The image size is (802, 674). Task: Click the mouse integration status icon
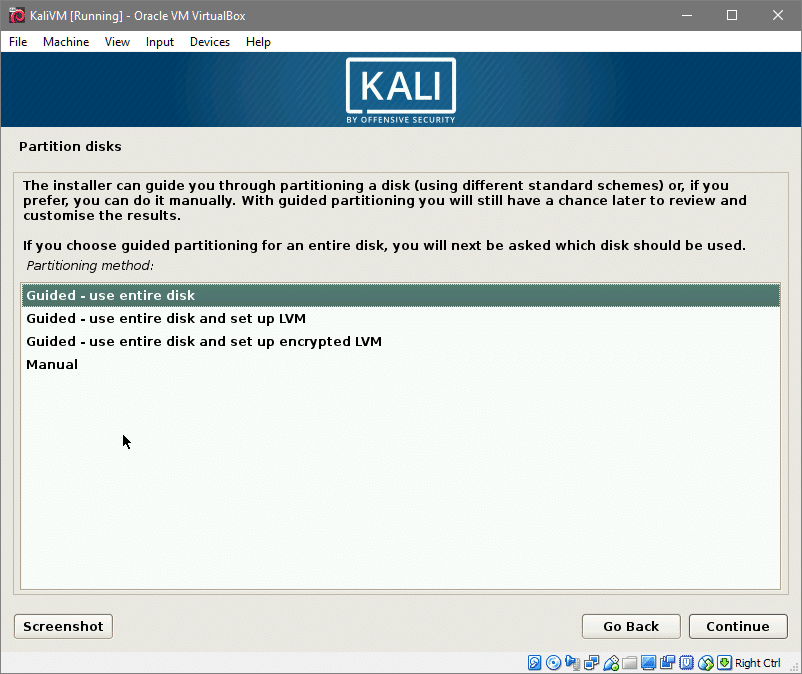(706, 663)
